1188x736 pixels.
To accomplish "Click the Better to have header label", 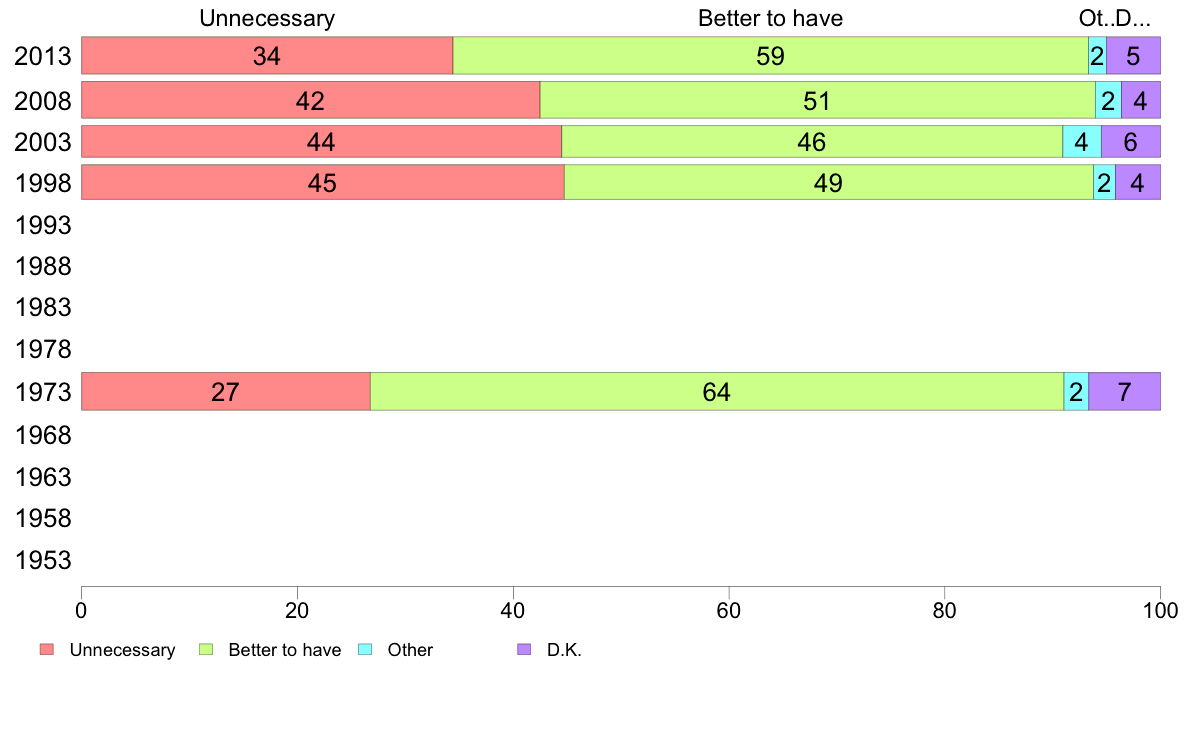I will click(x=771, y=18).
